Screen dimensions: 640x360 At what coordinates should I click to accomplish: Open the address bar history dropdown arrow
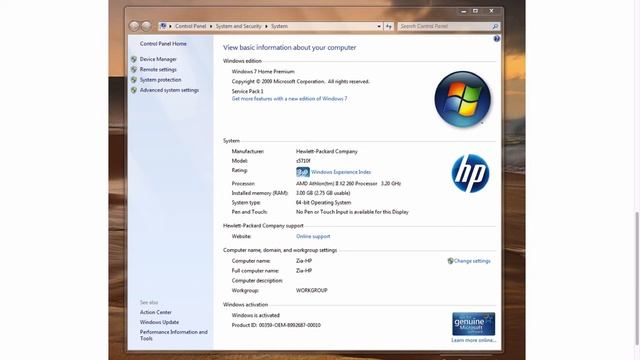tap(379, 26)
